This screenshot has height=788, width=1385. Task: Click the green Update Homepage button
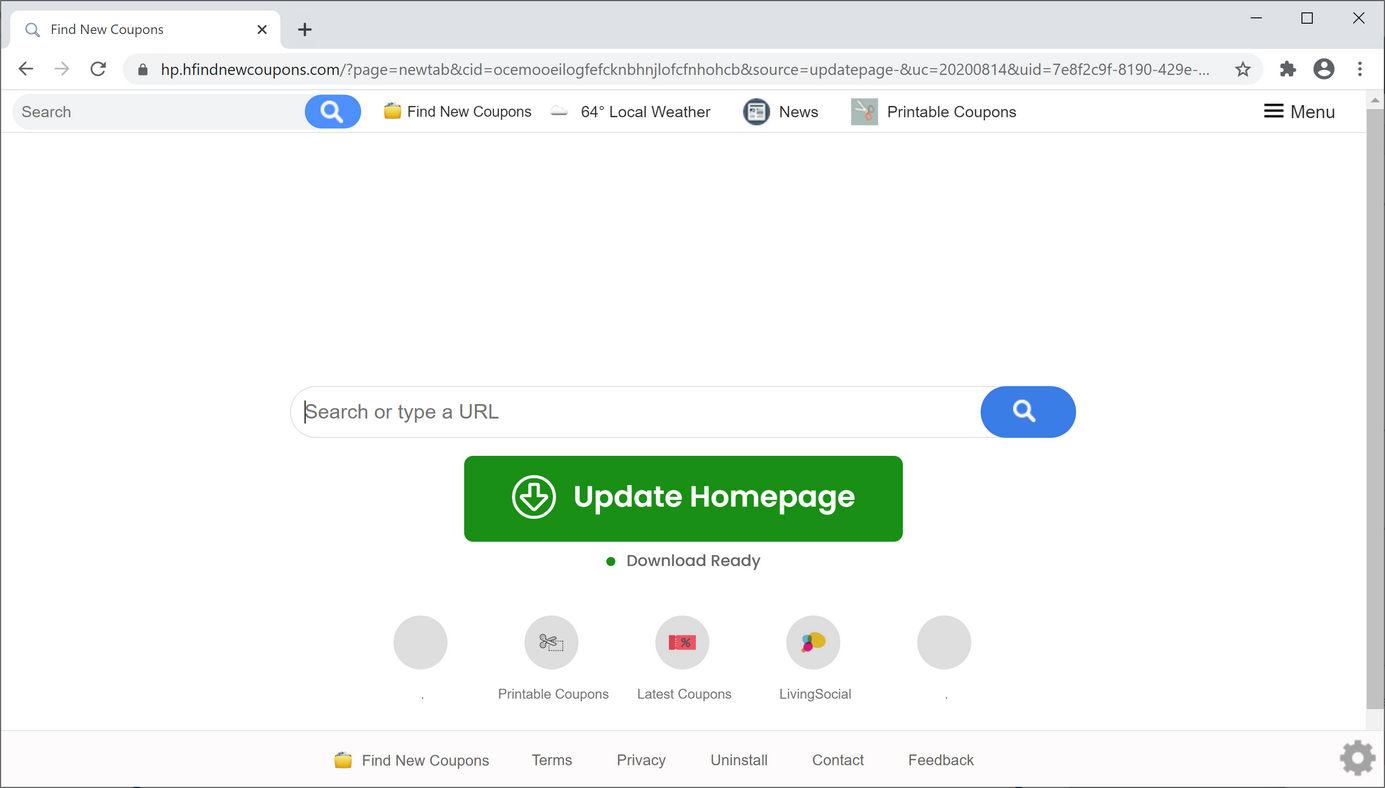[x=683, y=499]
